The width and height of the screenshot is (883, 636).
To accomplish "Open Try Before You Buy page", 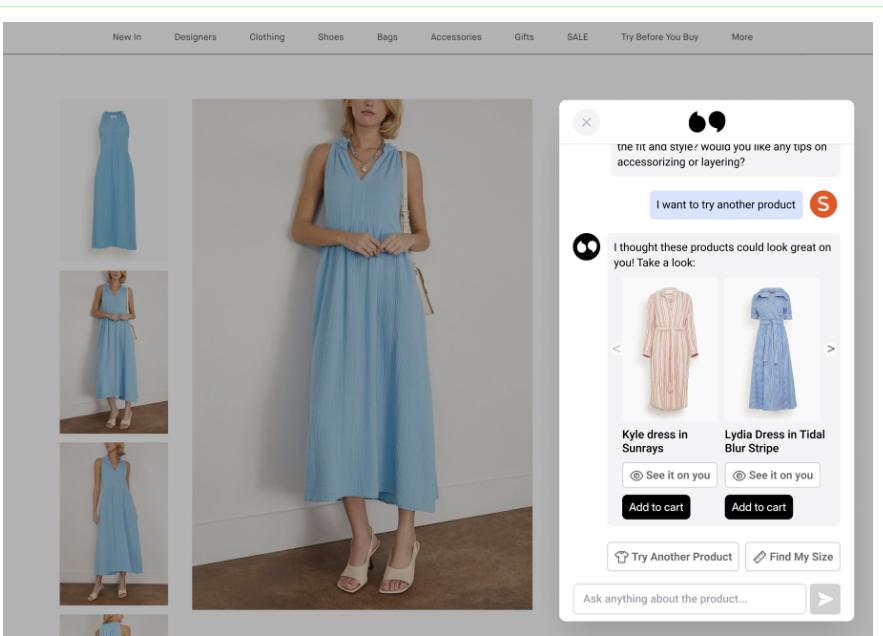I will click(x=659, y=37).
